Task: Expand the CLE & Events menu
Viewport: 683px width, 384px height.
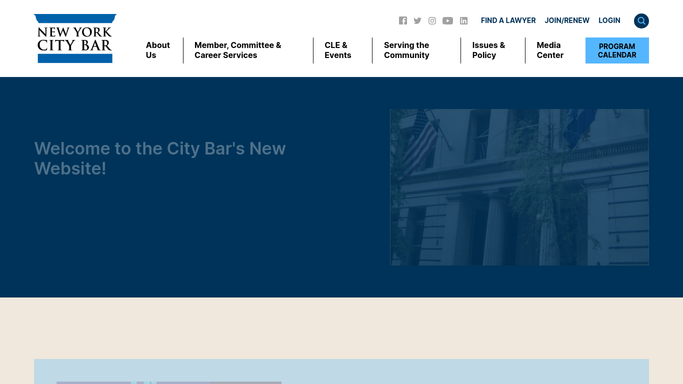Action: coord(338,50)
